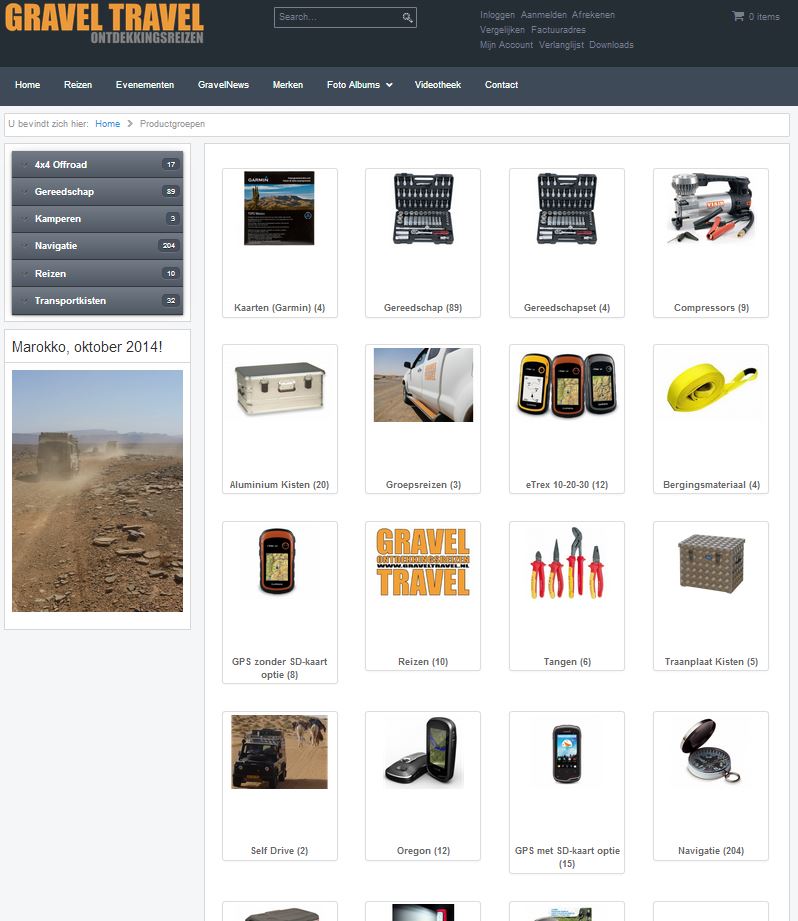This screenshot has width=798, height=921.
Task: Open the GPS zonder SD-kaart image
Action: (277, 561)
